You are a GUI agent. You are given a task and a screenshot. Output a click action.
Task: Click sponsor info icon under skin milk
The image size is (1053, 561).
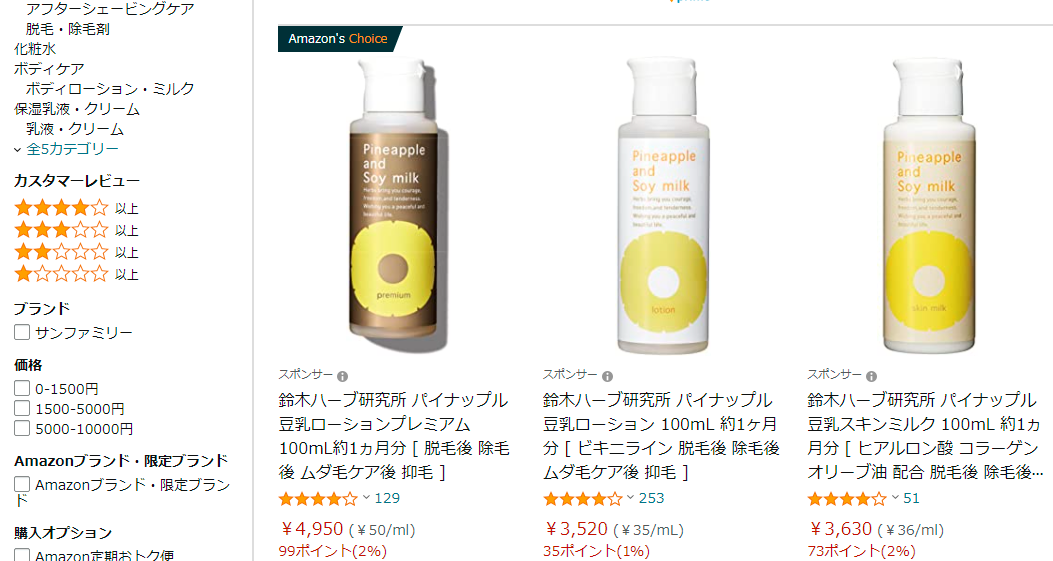click(x=871, y=376)
